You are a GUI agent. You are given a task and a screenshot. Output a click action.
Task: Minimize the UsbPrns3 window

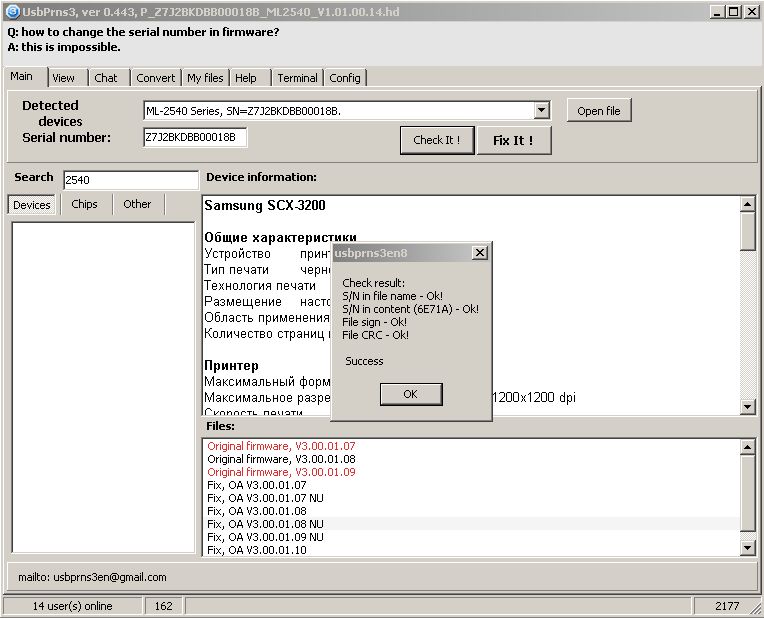point(716,12)
